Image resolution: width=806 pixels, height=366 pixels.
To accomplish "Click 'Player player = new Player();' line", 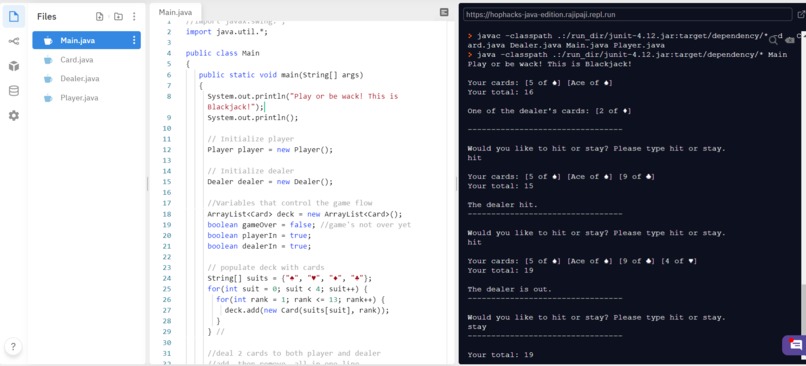I will tap(270, 150).
